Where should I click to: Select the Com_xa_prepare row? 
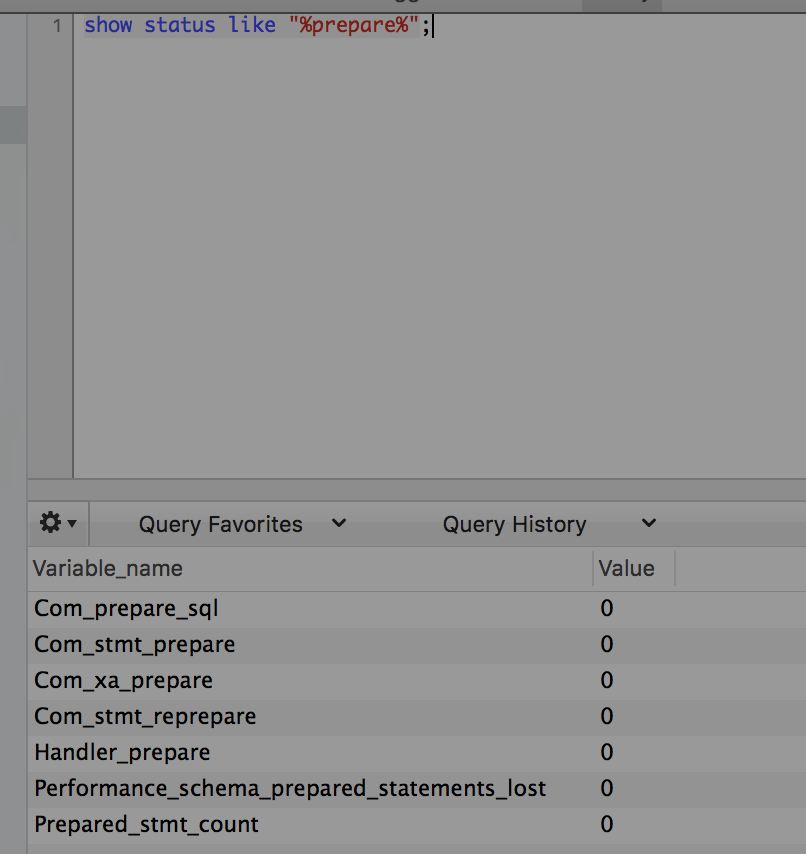tap(417, 680)
